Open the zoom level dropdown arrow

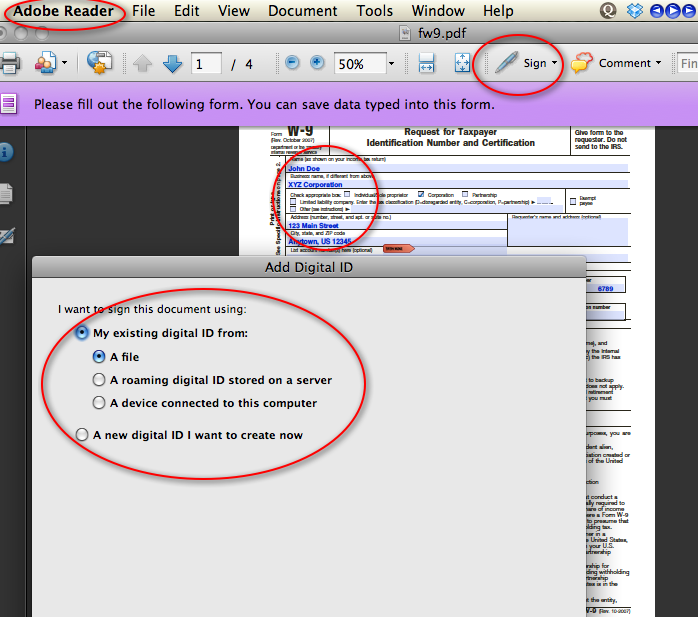click(391, 64)
